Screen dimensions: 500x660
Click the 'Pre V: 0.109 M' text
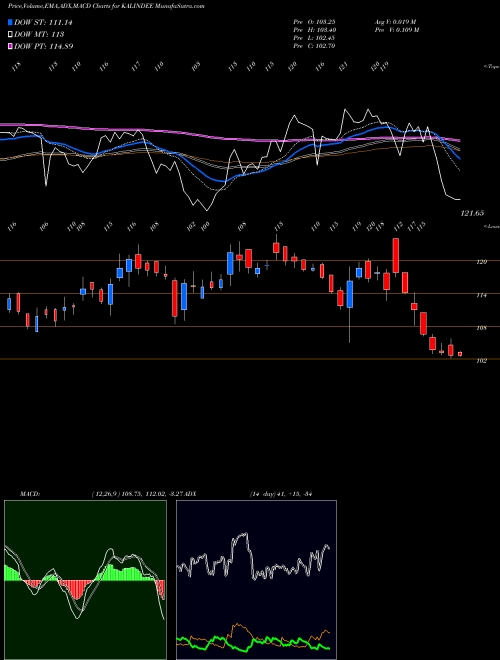396,30
